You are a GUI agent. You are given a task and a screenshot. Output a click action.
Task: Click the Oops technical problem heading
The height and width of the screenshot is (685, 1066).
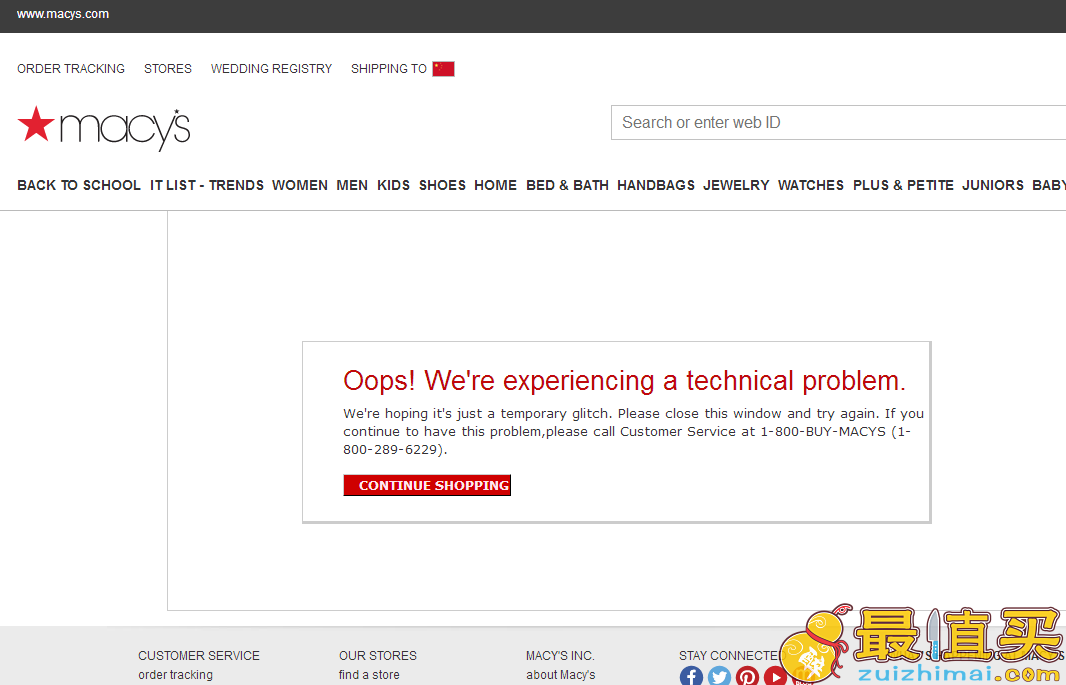[625, 381]
